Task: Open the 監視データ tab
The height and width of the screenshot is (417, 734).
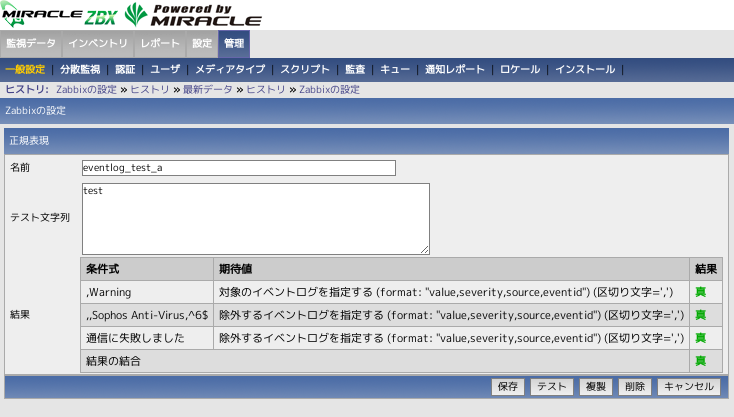Action: point(31,44)
